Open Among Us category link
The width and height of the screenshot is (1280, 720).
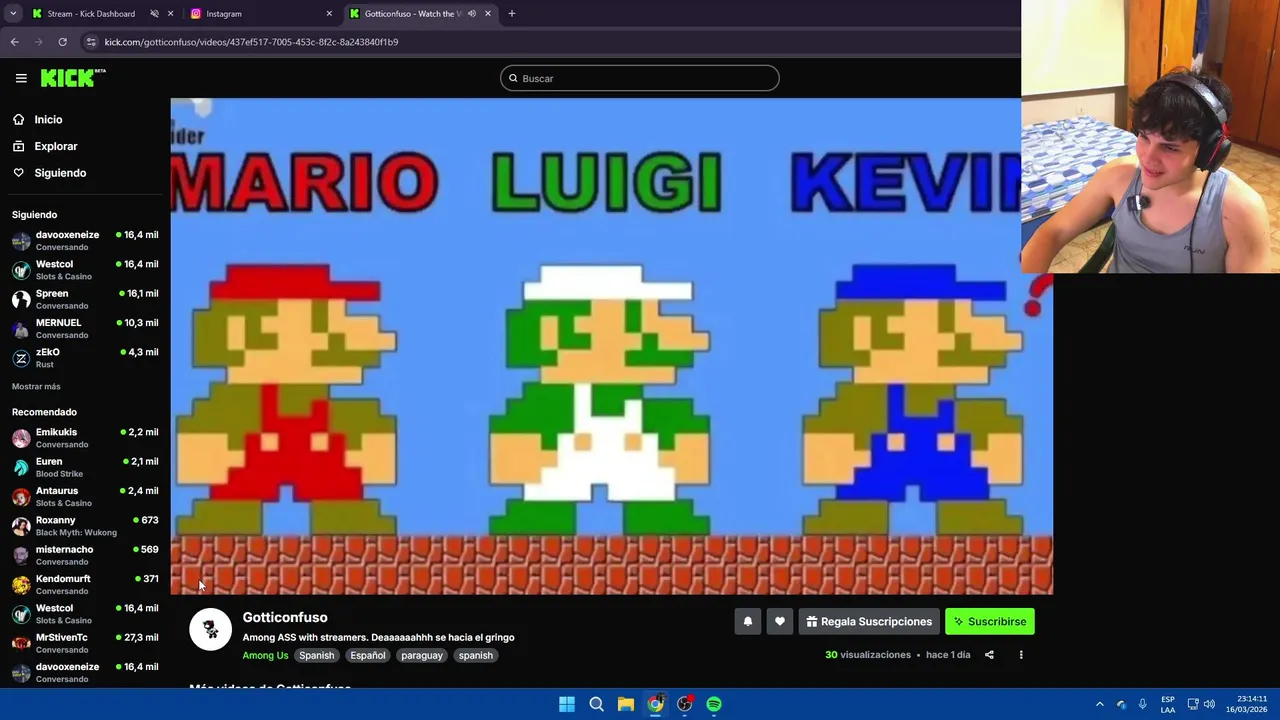click(265, 655)
